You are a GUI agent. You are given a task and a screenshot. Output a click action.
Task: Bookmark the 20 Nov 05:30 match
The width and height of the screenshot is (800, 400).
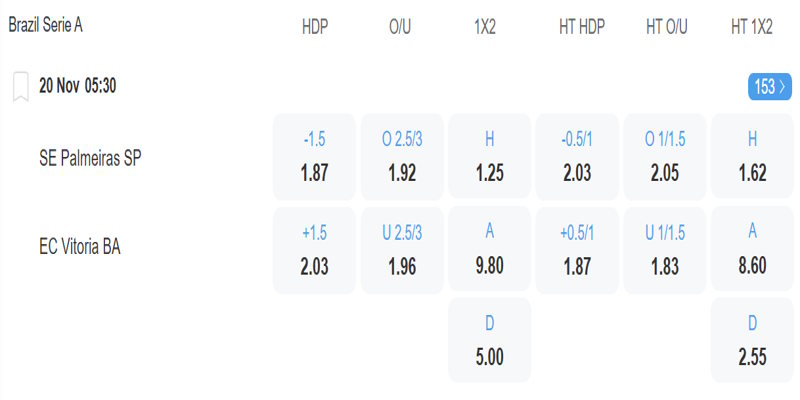(x=20, y=87)
